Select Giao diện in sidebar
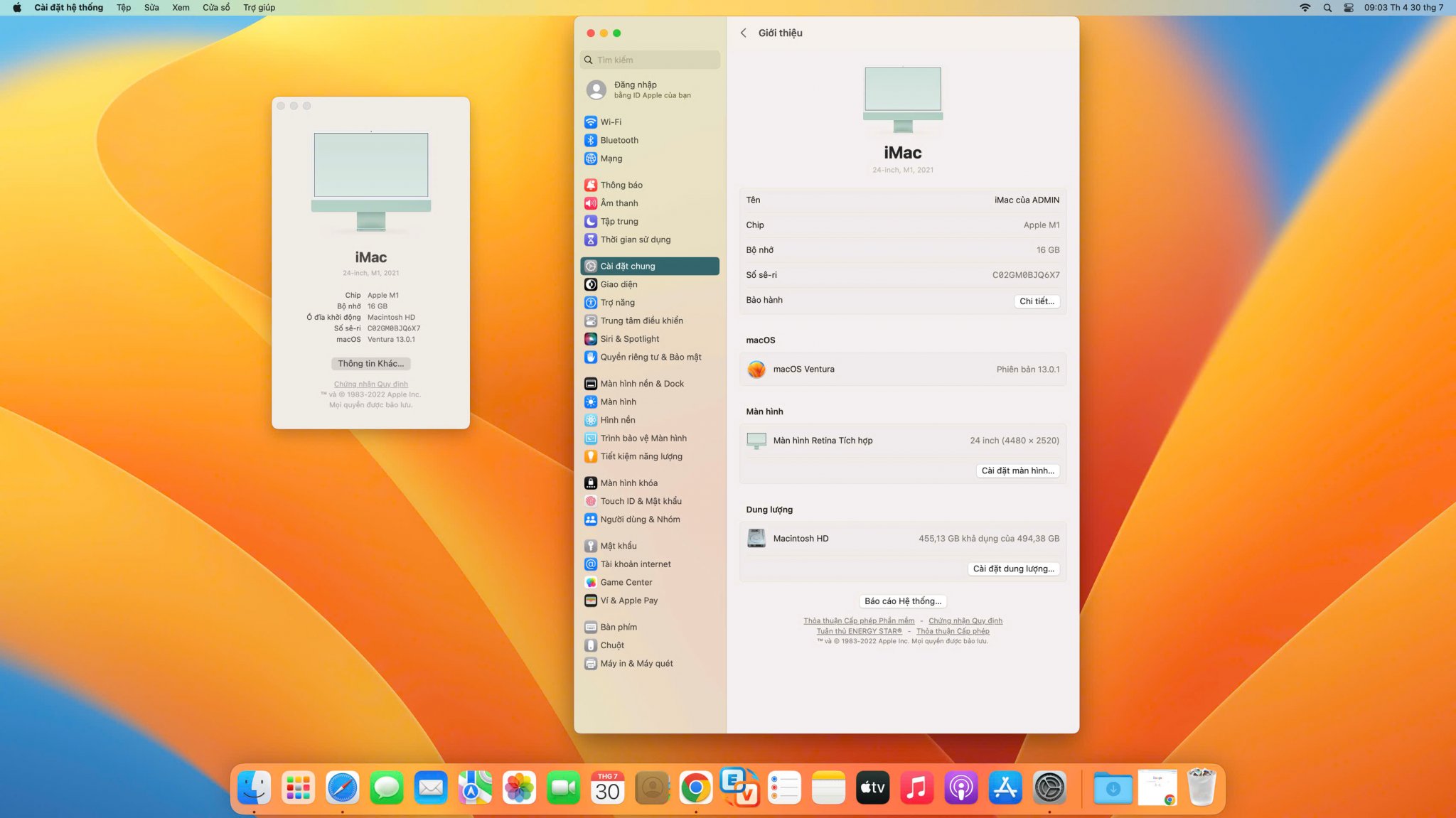The width and height of the screenshot is (1456, 818). point(650,284)
